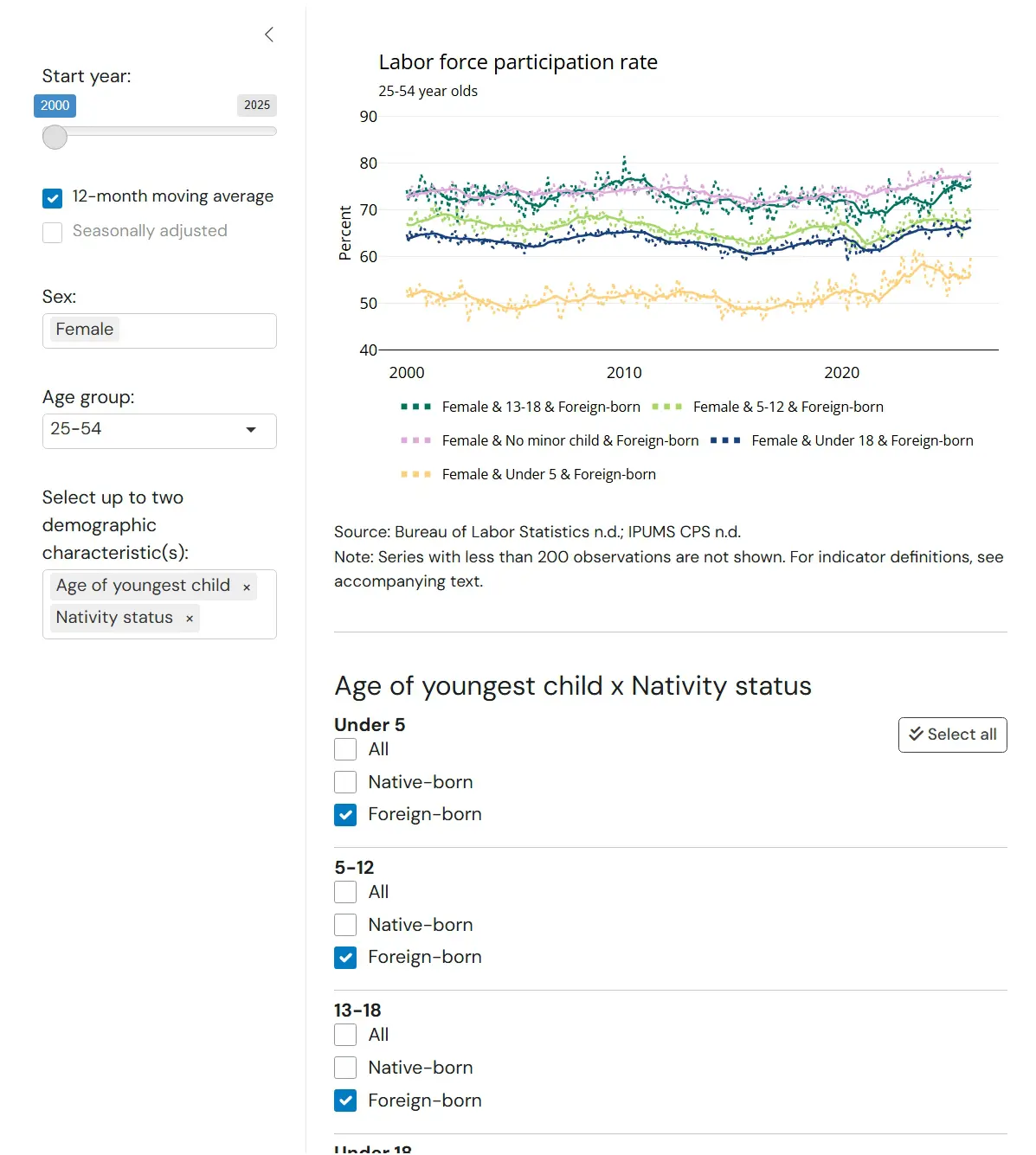The height and width of the screenshot is (1155, 1036).
Task: Open the Age group dropdown arrow
Action: 252,429
